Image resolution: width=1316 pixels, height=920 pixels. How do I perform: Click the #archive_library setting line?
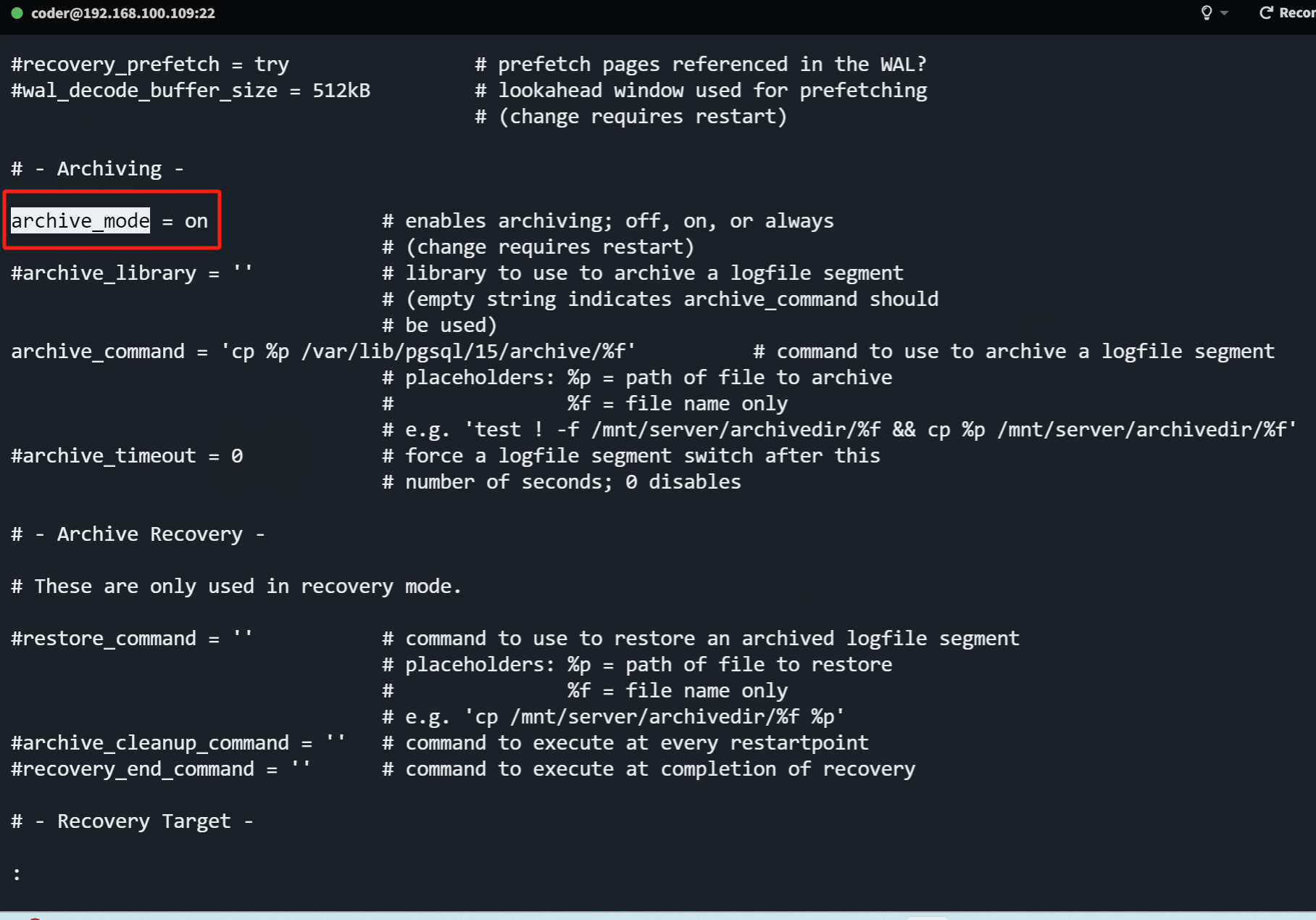click(132, 273)
